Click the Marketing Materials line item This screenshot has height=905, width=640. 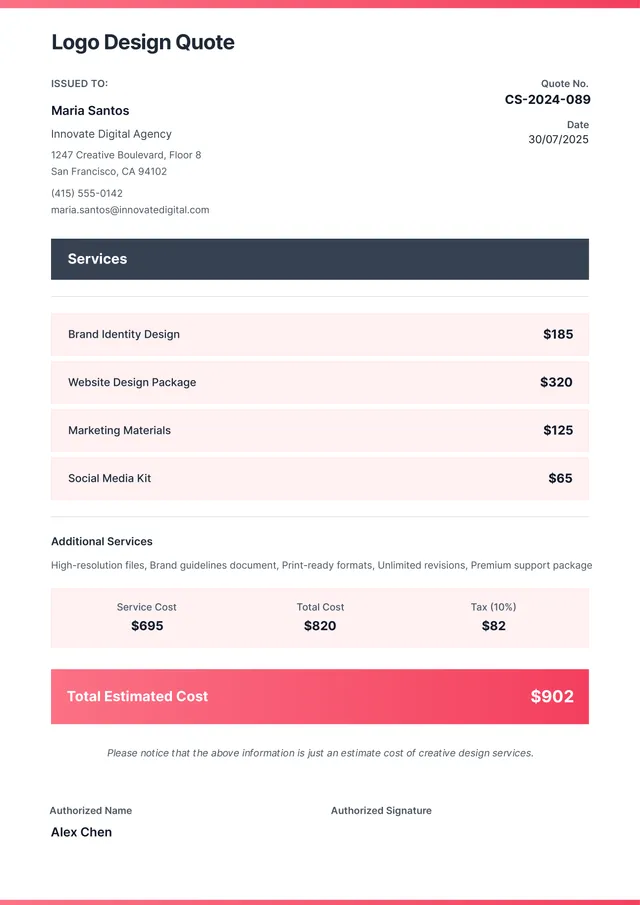(x=119, y=430)
